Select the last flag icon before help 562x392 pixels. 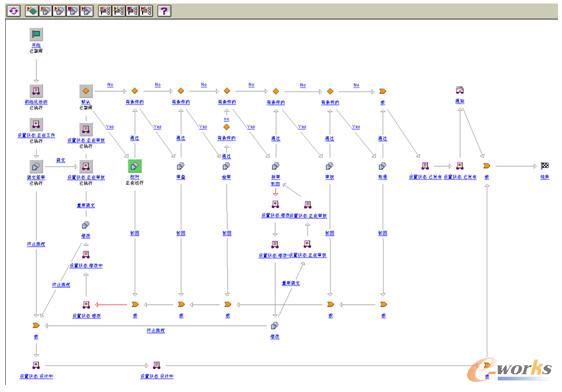[x=146, y=11]
